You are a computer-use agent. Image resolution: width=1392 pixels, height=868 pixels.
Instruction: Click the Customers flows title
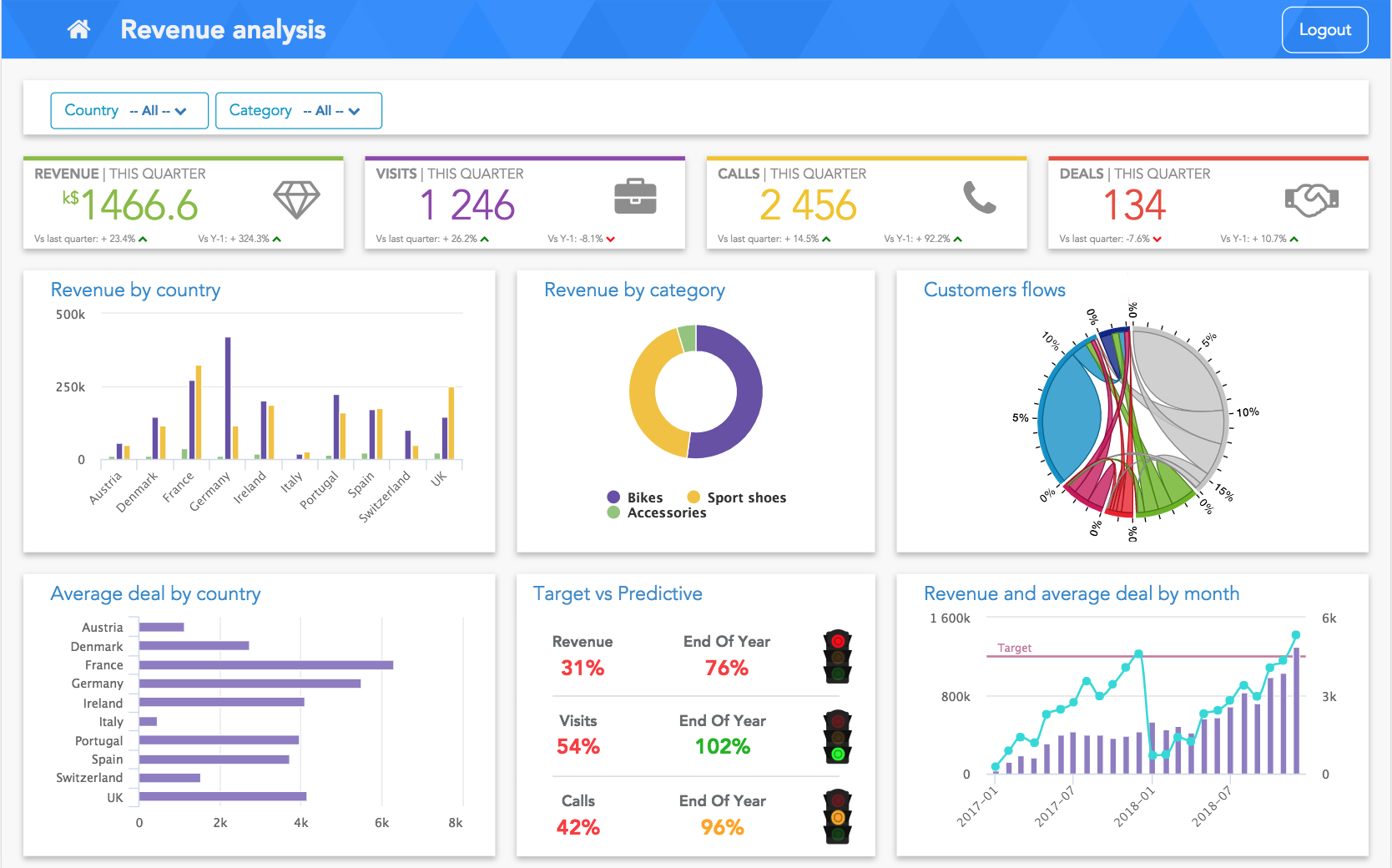(995, 290)
